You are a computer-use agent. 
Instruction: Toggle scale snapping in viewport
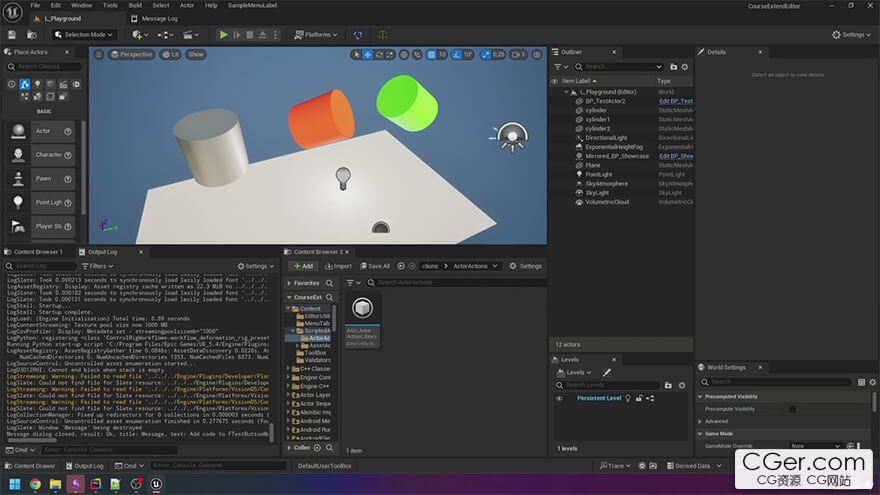click(x=485, y=54)
